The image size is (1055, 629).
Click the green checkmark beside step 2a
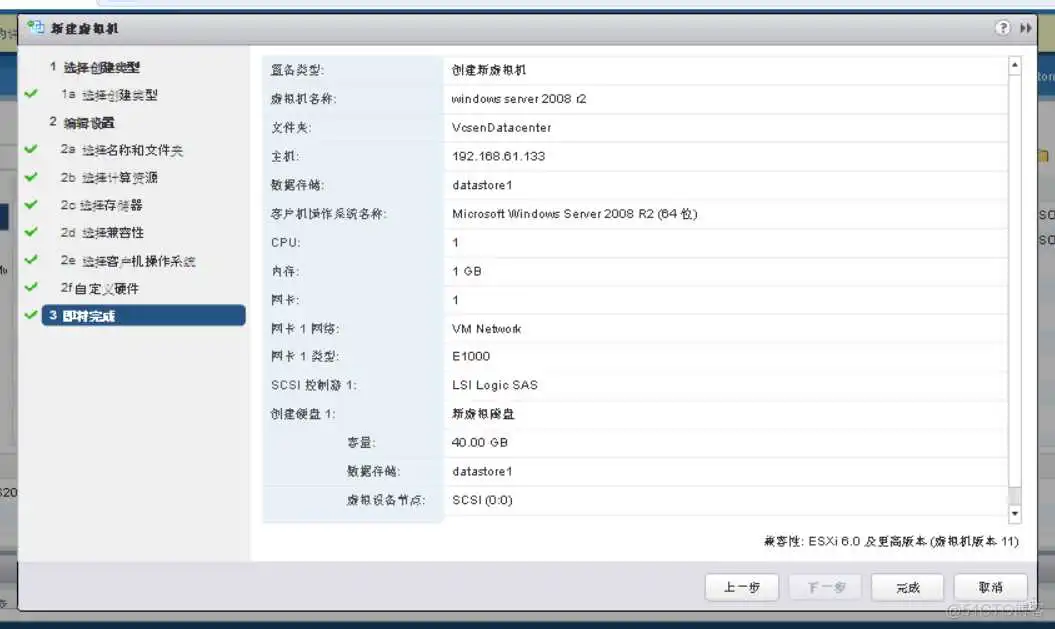(31, 149)
